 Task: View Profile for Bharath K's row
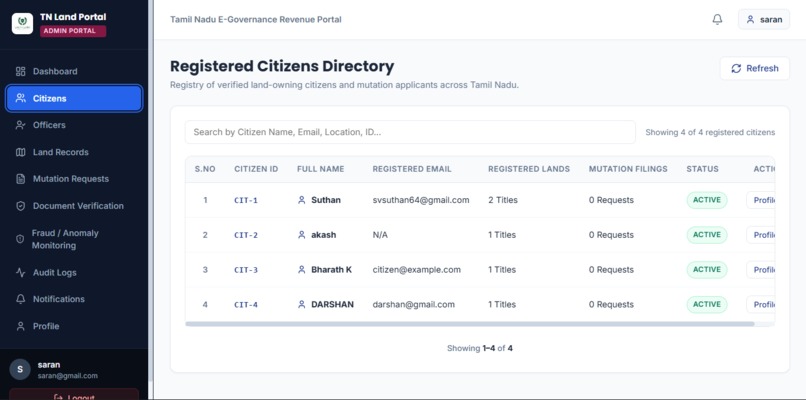(761, 269)
